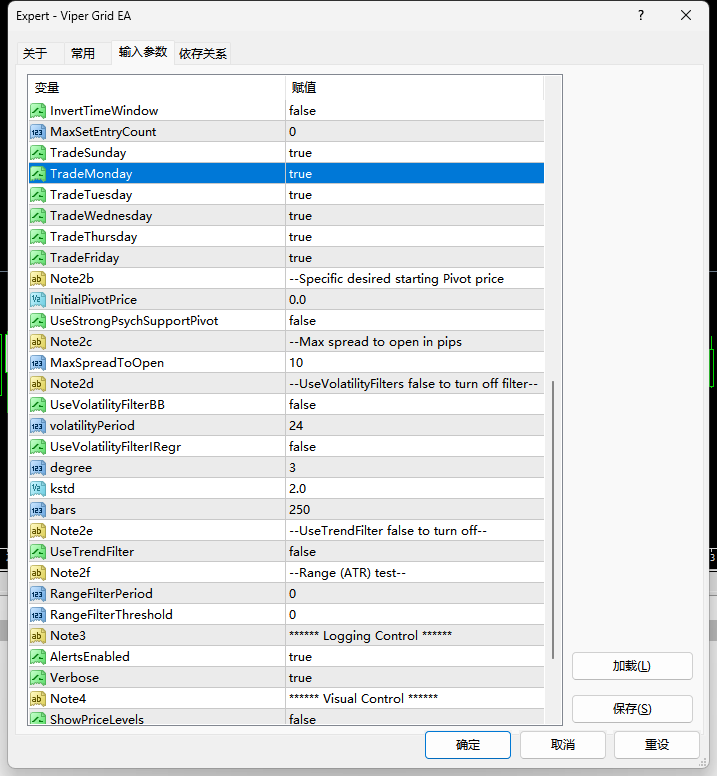The height and width of the screenshot is (776, 717).
Task: Click the volatilityPeriod integer icon
Action: tap(38, 426)
